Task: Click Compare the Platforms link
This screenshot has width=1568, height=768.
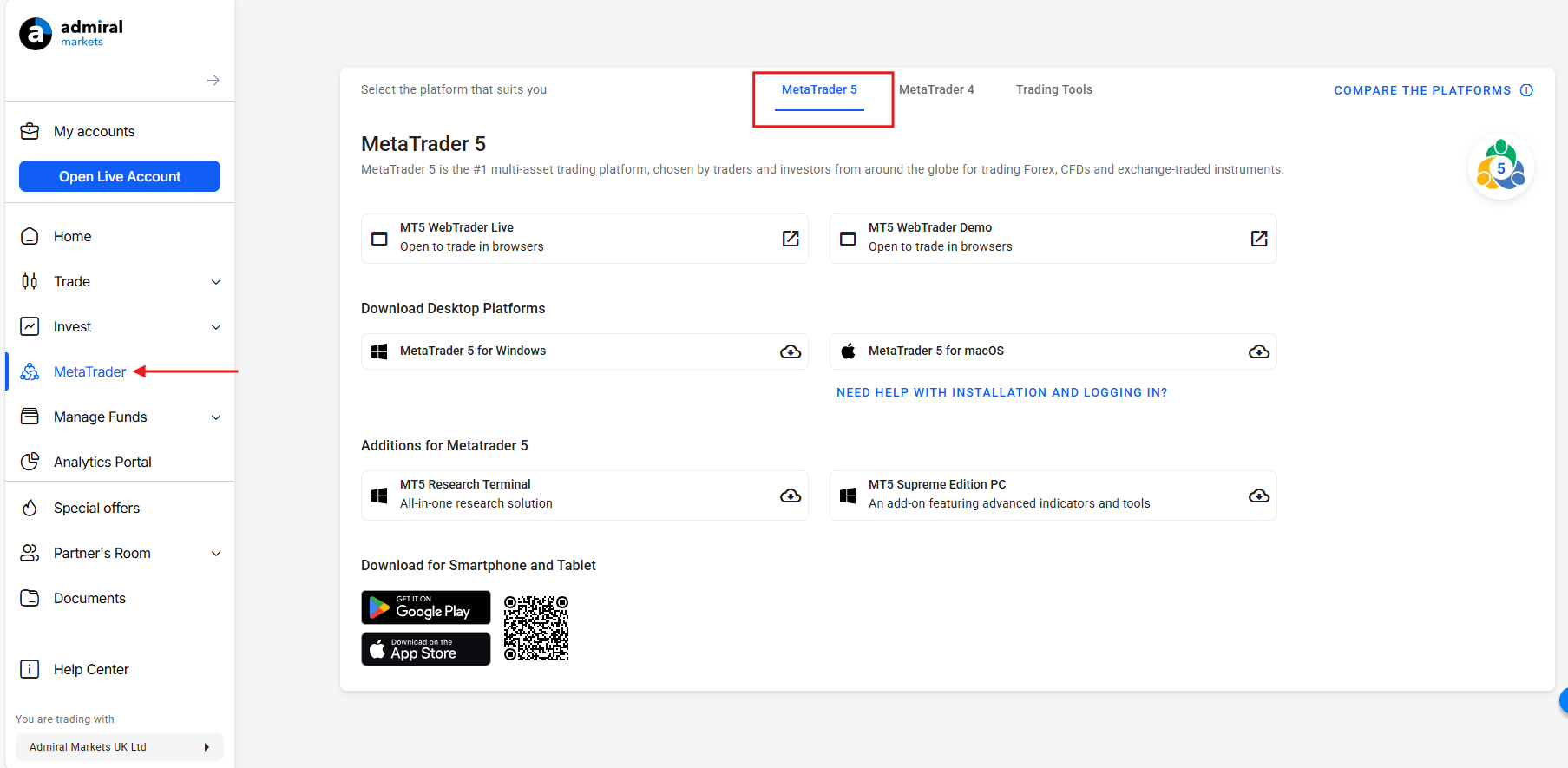Action: point(1422,90)
